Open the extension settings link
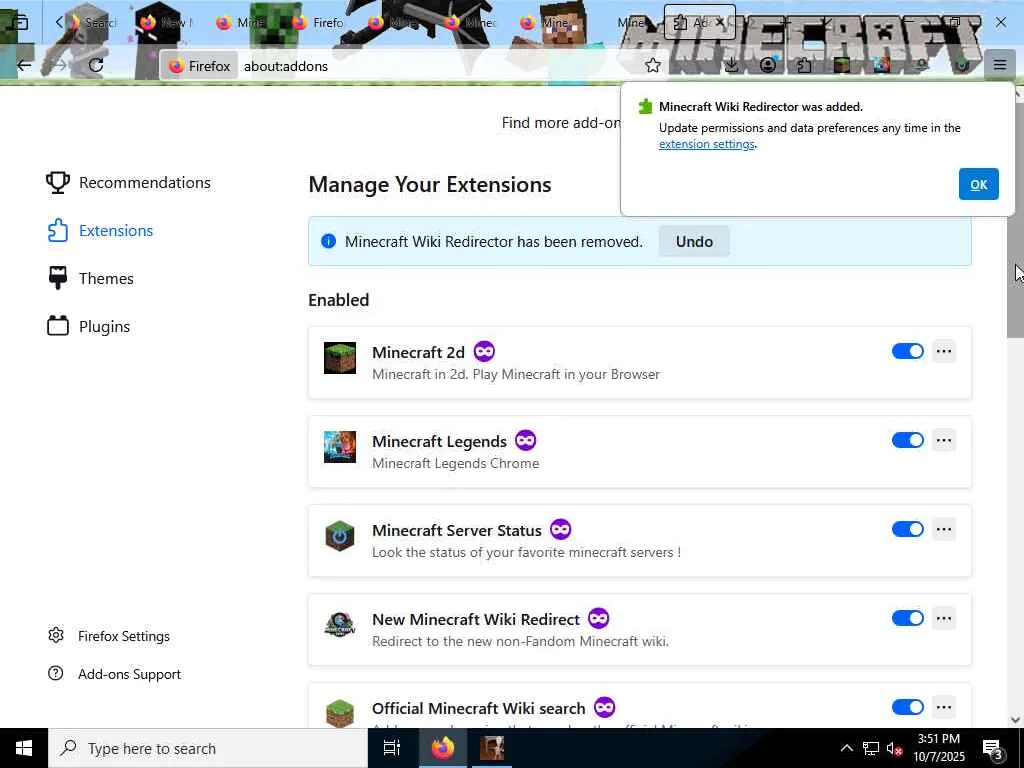Screen dimensions: 1024x768 click(707, 144)
